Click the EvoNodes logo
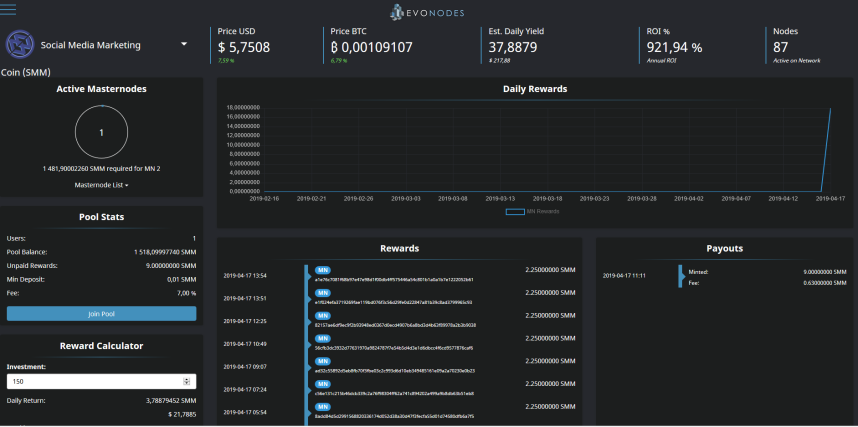The height and width of the screenshot is (427, 858). click(427, 11)
